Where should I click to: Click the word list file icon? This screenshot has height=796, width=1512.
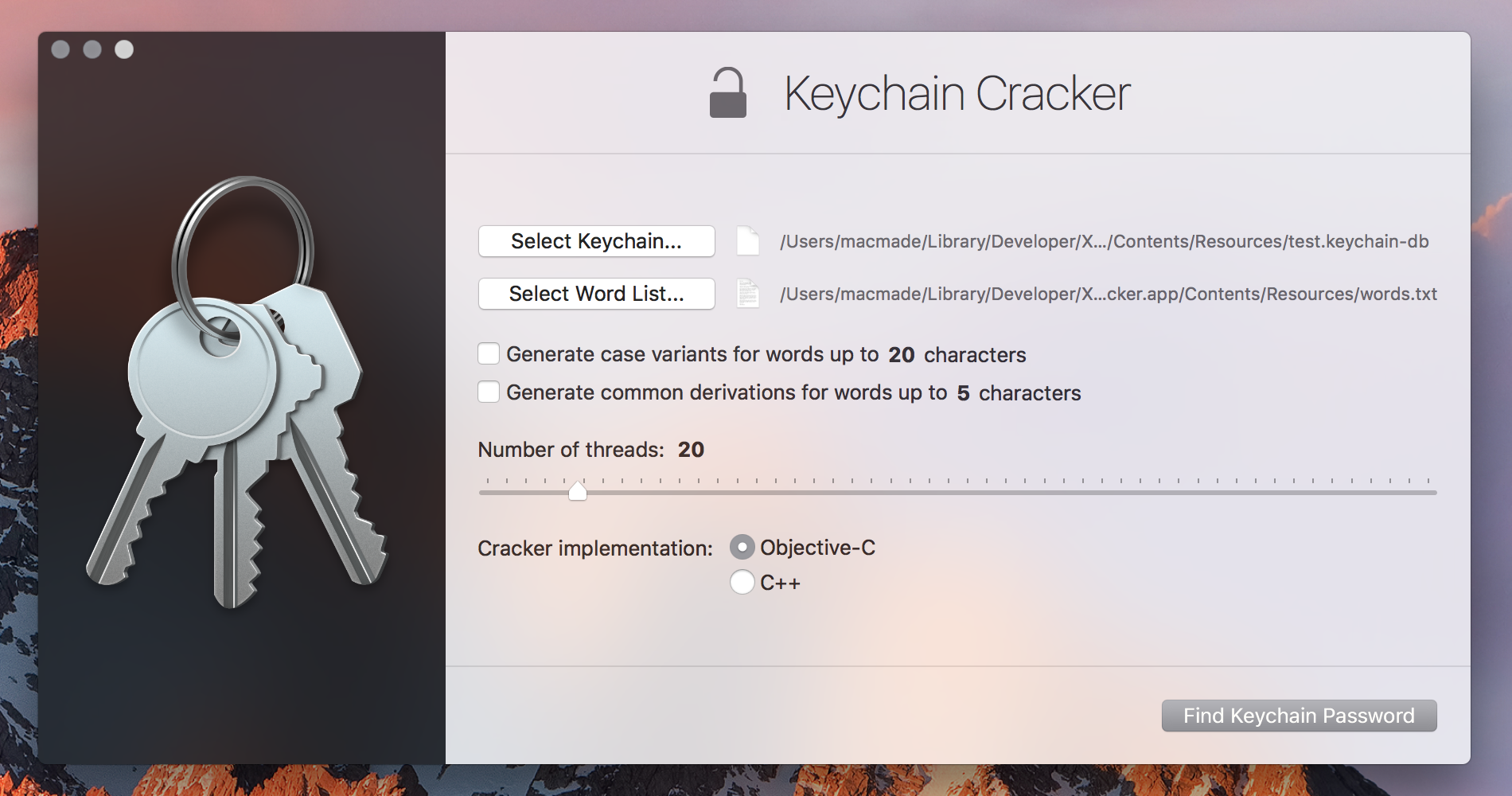(x=746, y=294)
